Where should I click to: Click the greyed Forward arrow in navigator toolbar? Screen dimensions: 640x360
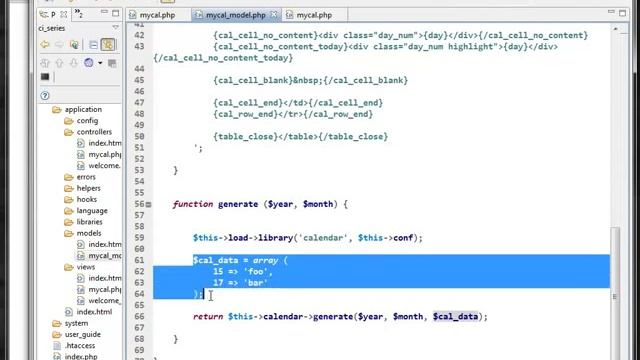pos(59,44)
